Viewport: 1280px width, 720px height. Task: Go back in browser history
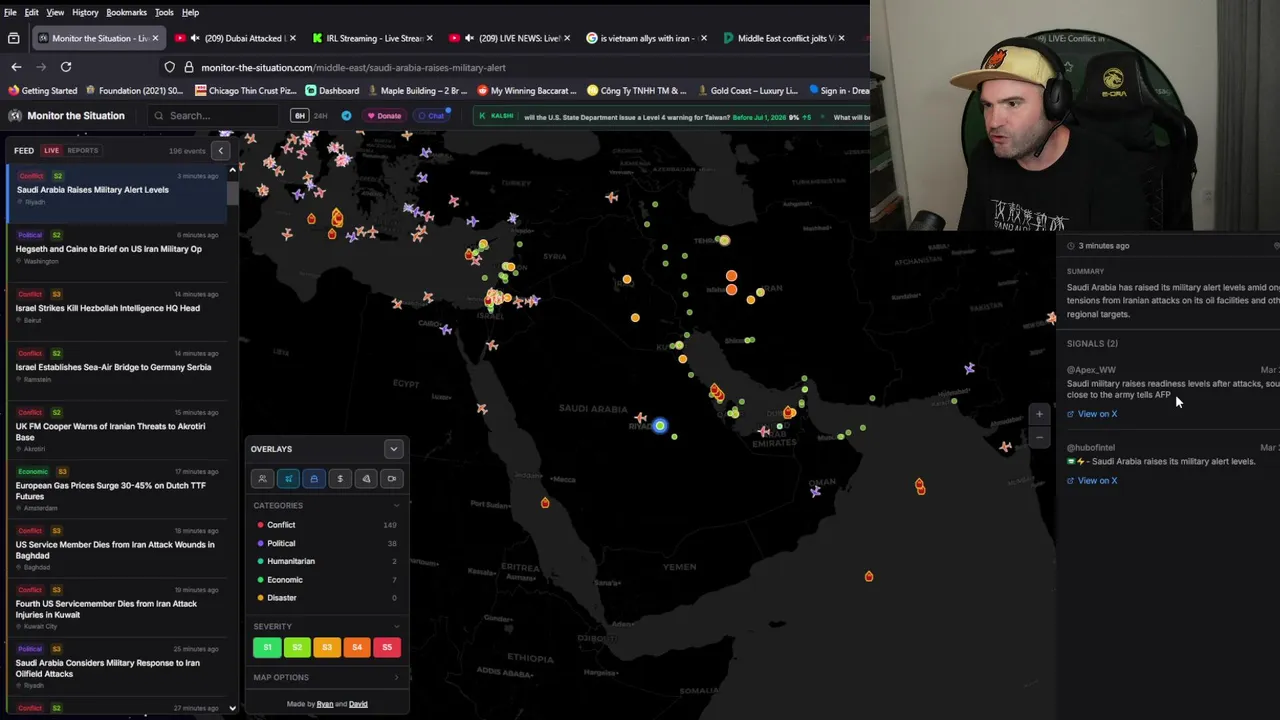pyautogui.click(x=16, y=67)
